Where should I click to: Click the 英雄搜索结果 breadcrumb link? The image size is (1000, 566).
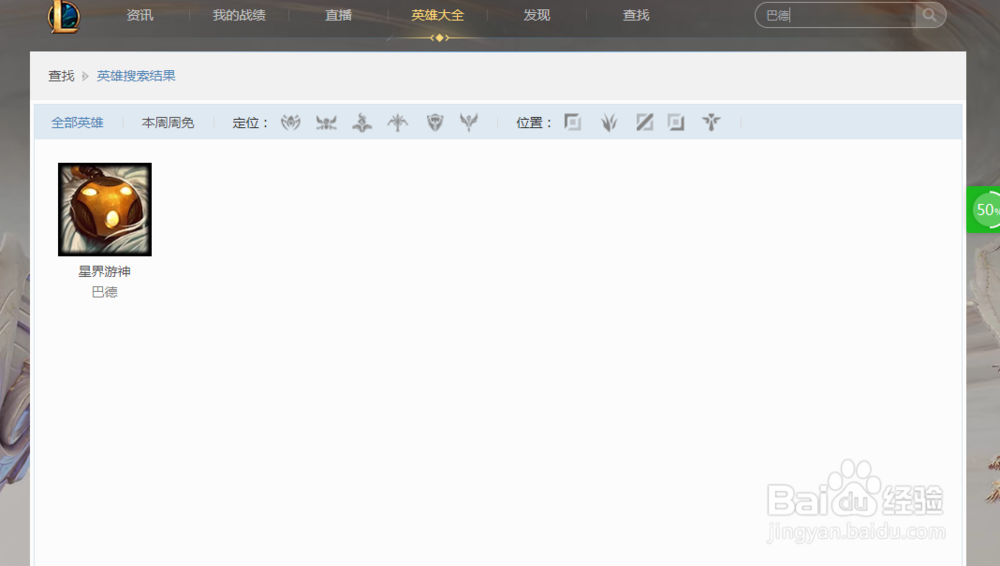(136, 76)
